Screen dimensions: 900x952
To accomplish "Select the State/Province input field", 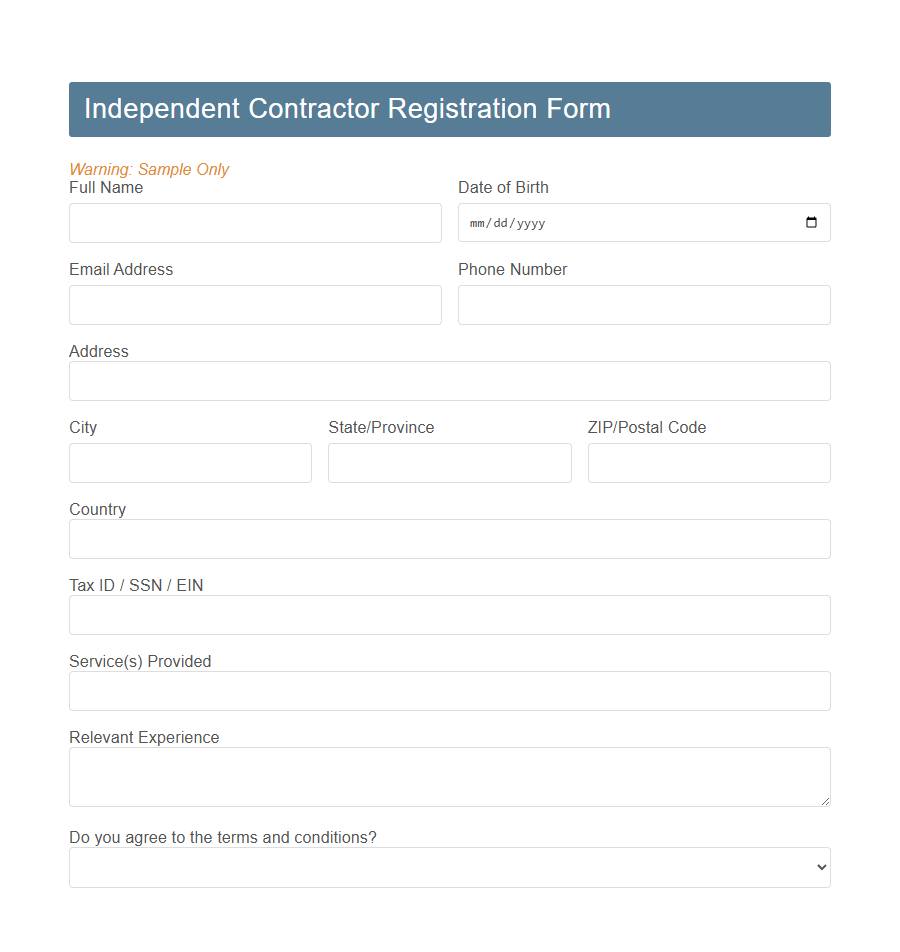I will pos(449,463).
